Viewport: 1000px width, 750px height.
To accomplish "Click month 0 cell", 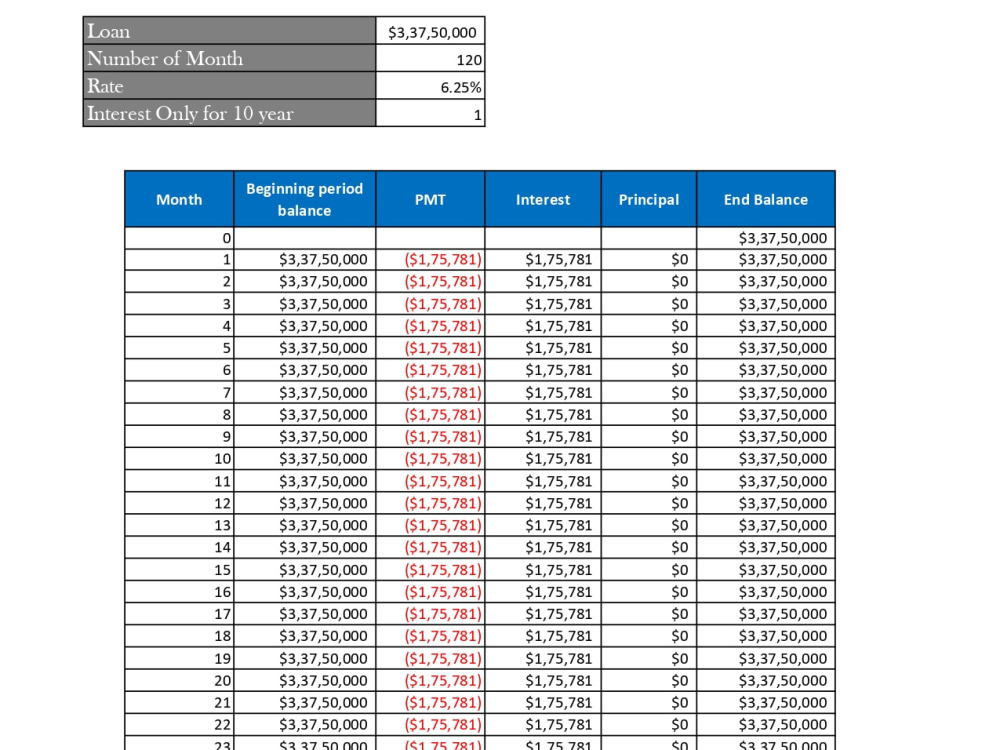I will [x=179, y=238].
